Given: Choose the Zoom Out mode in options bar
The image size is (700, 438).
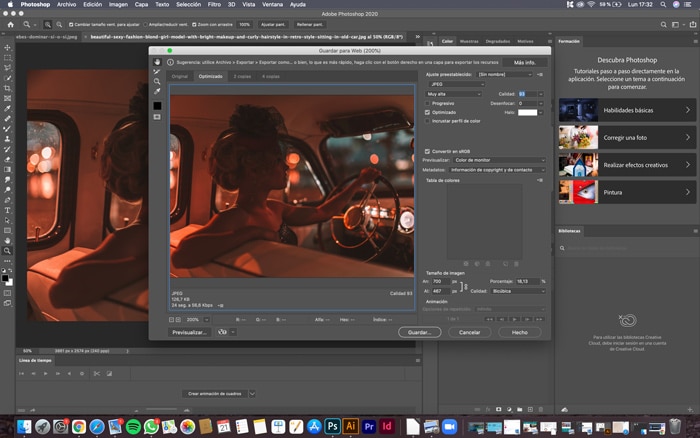Looking at the screenshot, I should [59, 25].
